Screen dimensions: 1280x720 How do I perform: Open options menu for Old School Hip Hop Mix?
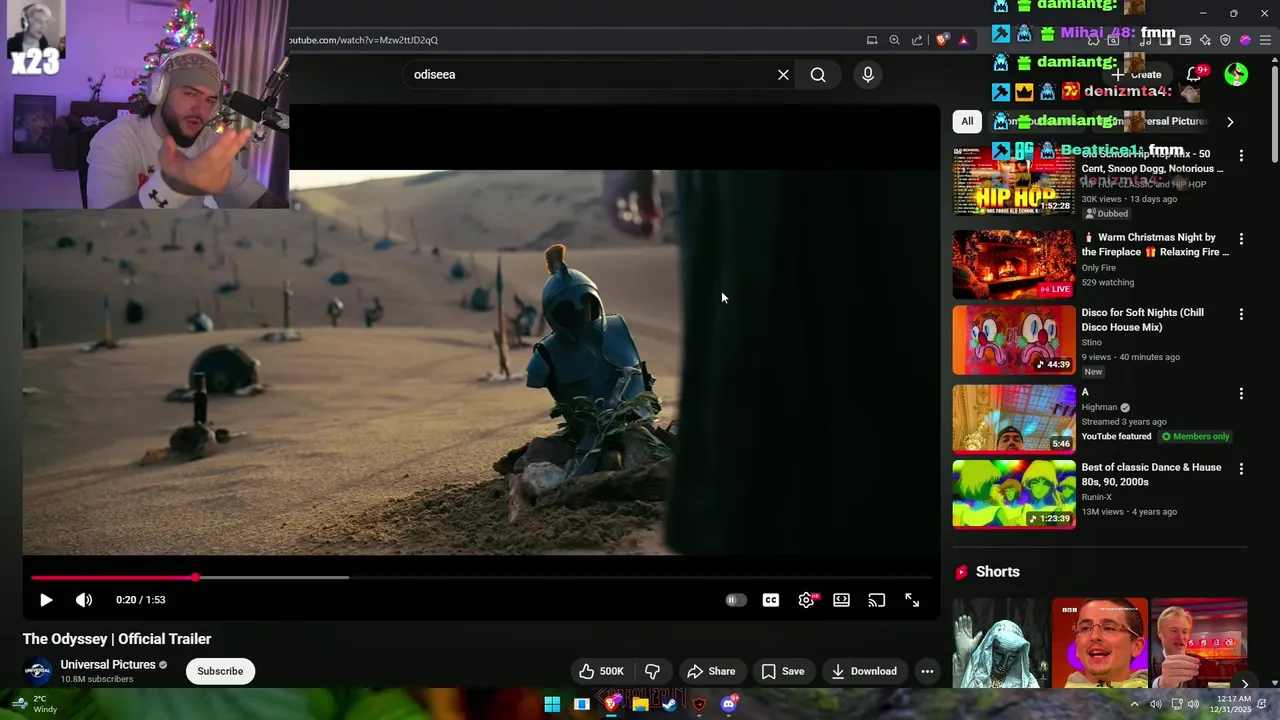click(1241, 156)
